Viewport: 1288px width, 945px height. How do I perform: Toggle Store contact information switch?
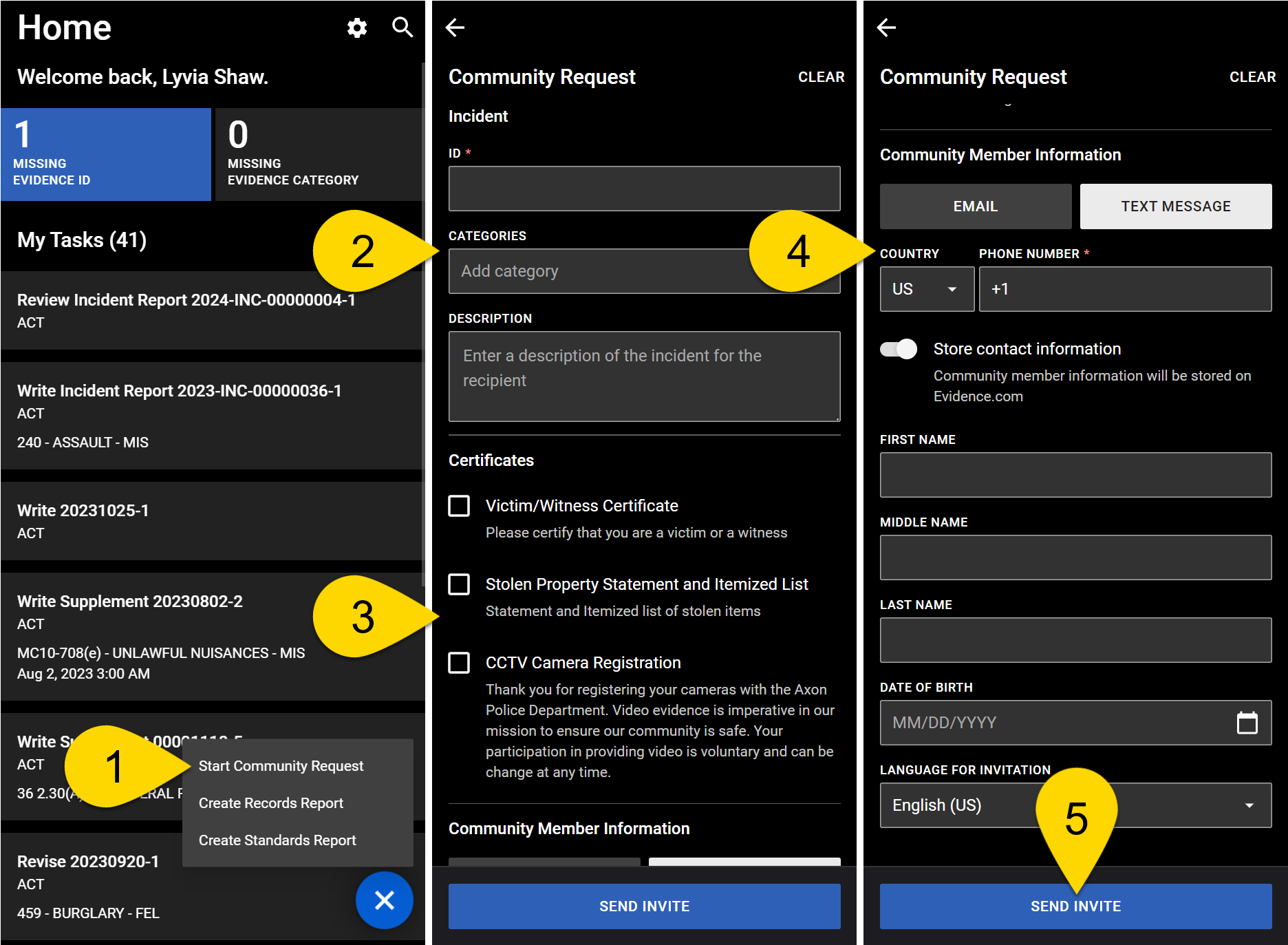click(899, 349)
